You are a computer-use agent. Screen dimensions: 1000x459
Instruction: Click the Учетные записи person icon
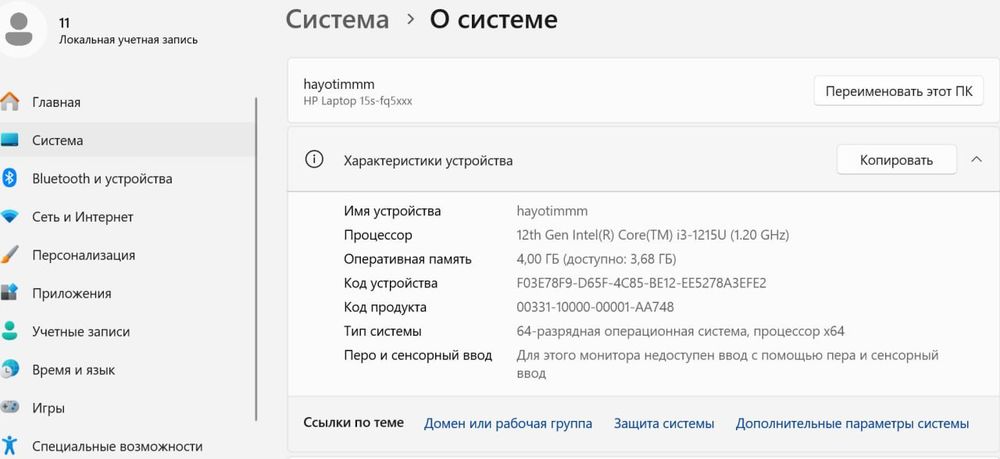[x=9, y=332]
